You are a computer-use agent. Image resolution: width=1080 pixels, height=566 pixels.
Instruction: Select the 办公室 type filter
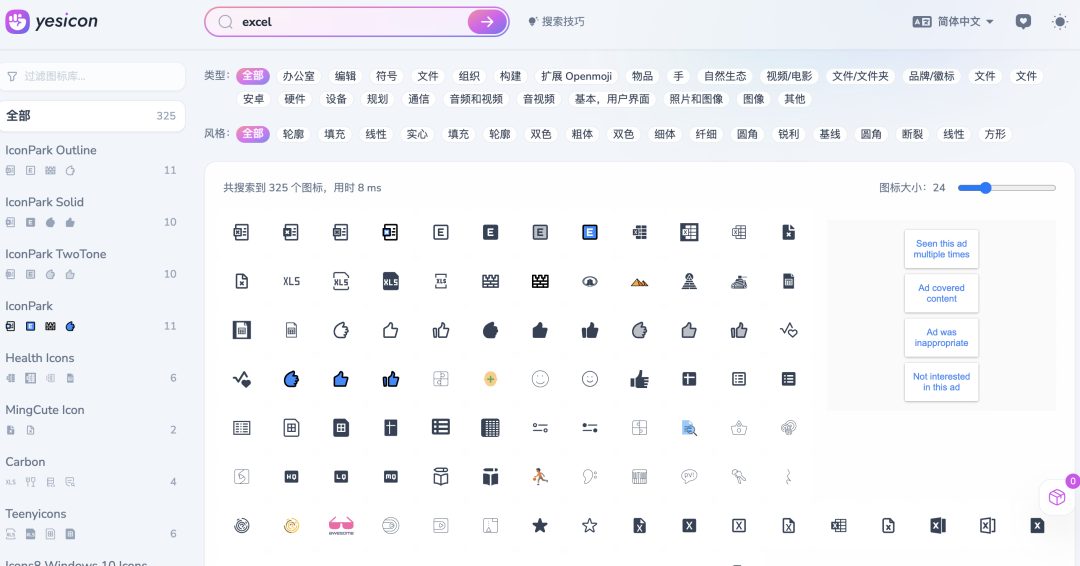pos(298,76)
